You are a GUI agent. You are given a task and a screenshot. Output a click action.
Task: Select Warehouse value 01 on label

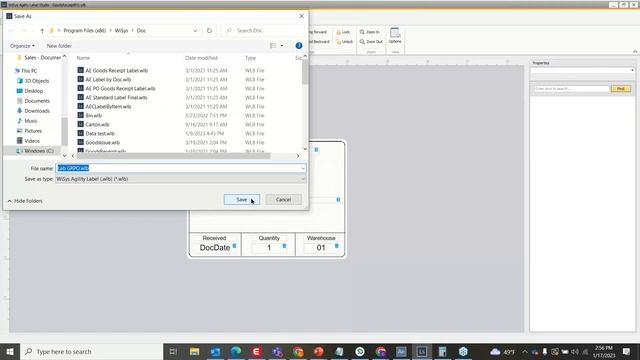click(321, 248)
